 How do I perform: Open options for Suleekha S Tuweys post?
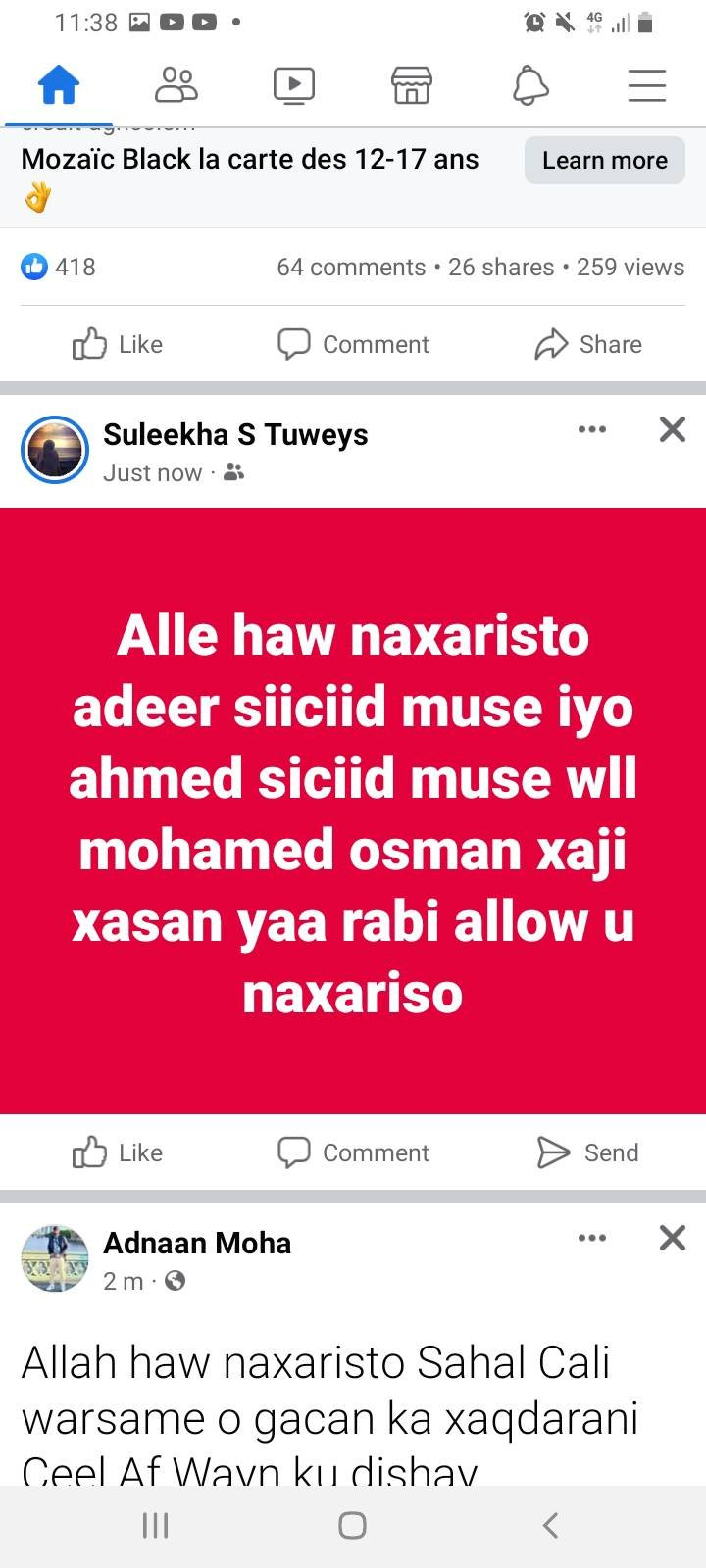tap(592, 429)
